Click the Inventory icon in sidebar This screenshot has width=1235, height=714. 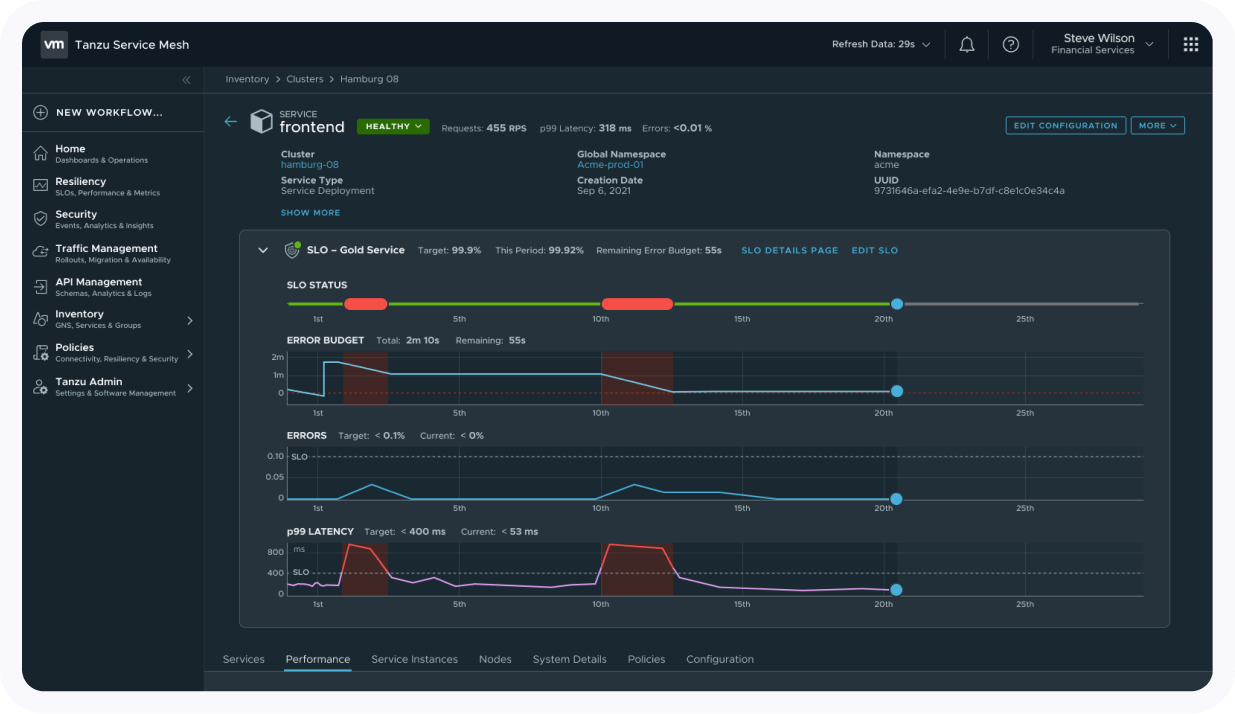click(40, 319)
